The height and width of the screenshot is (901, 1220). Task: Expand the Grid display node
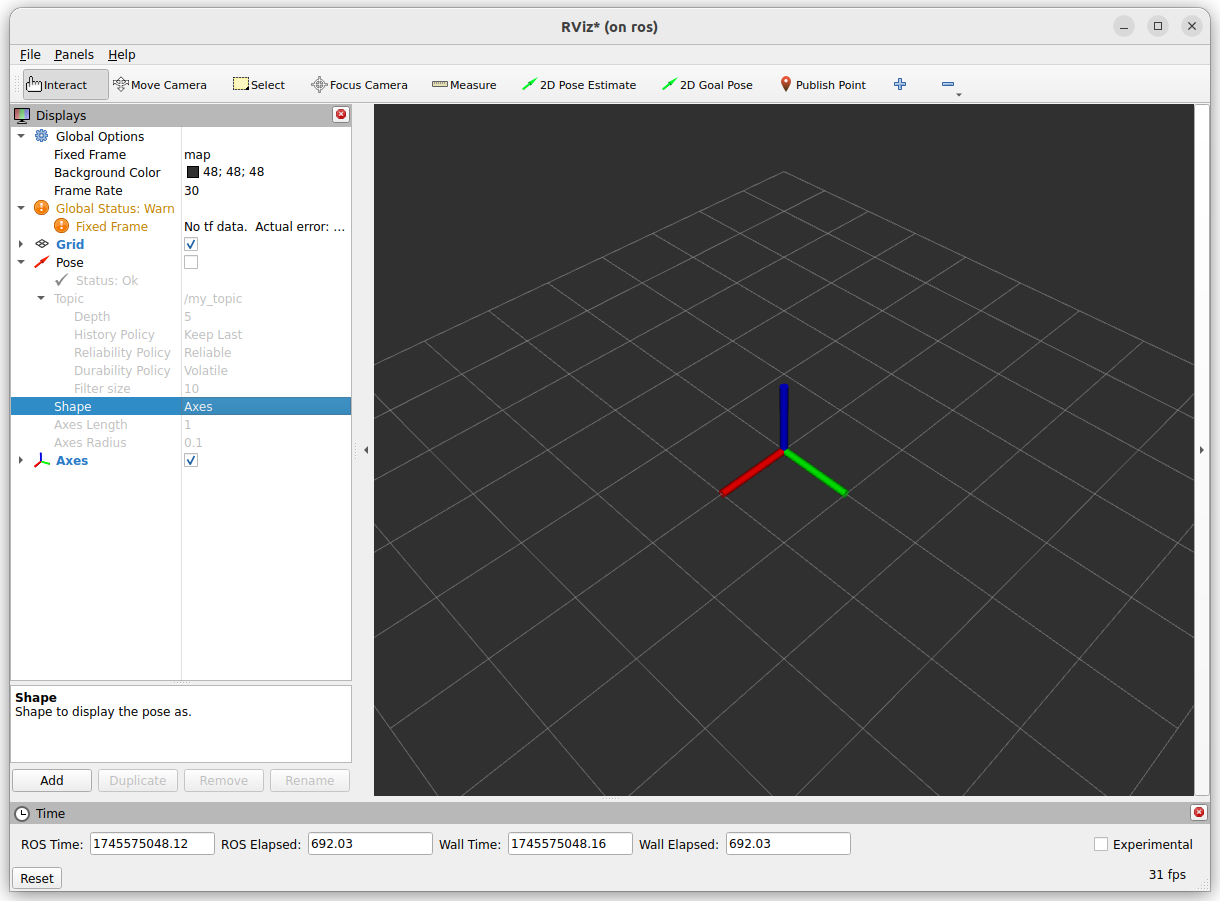[21, 244]
